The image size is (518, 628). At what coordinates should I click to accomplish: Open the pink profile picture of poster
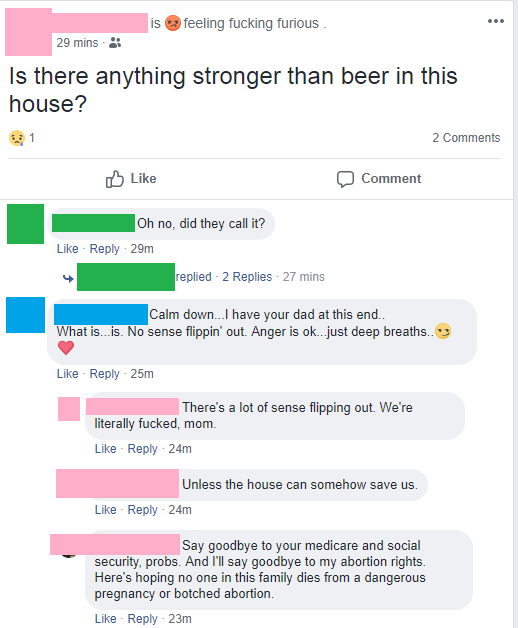click(28, 32)
